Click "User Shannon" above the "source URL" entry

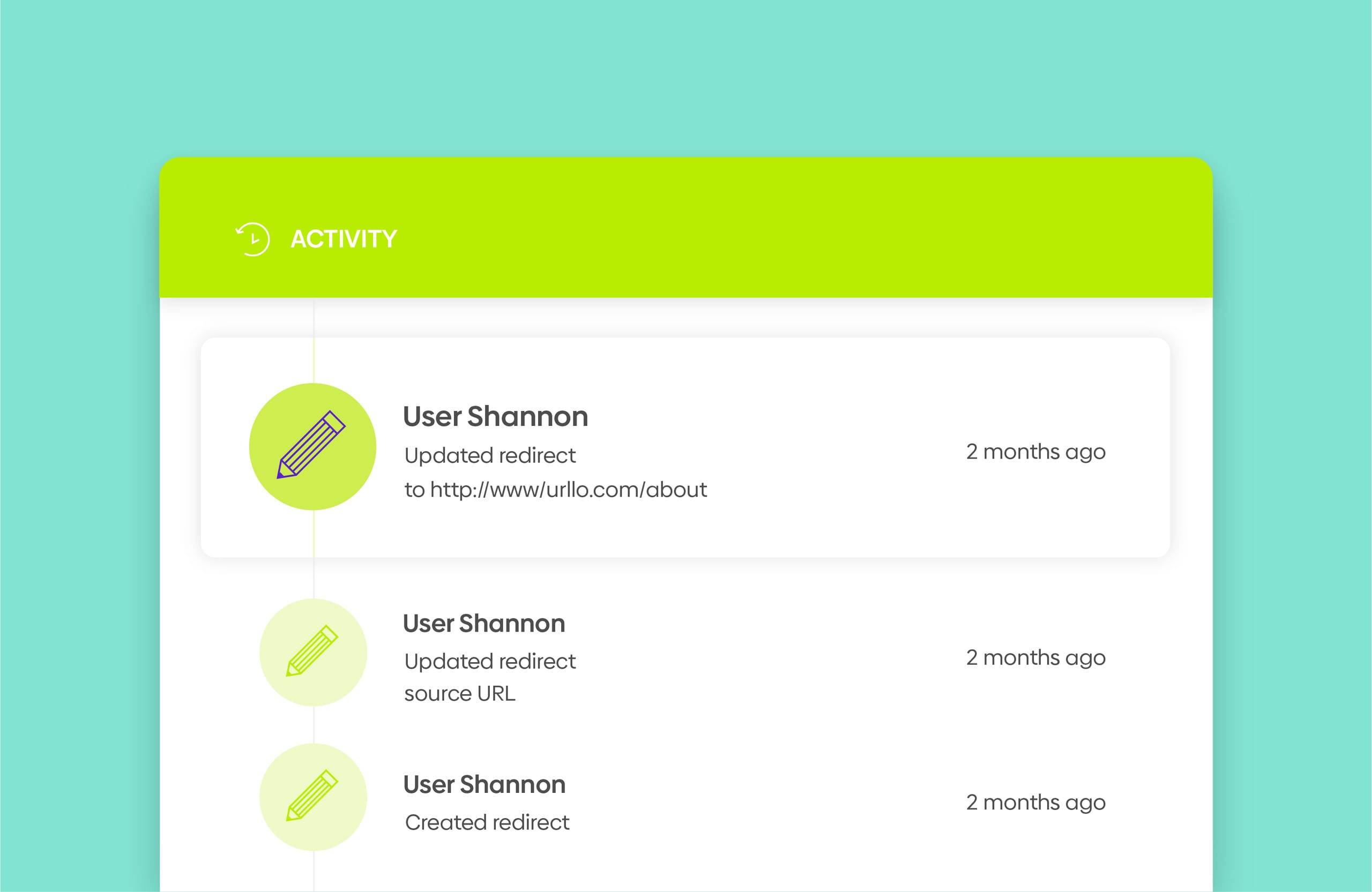[x=483, y=624]
